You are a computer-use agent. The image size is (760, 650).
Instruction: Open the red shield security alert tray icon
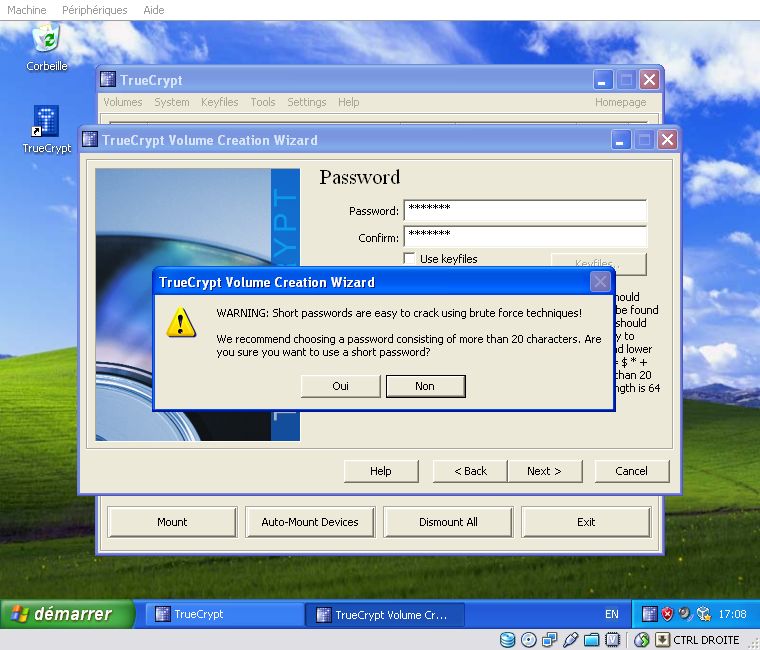667,614
